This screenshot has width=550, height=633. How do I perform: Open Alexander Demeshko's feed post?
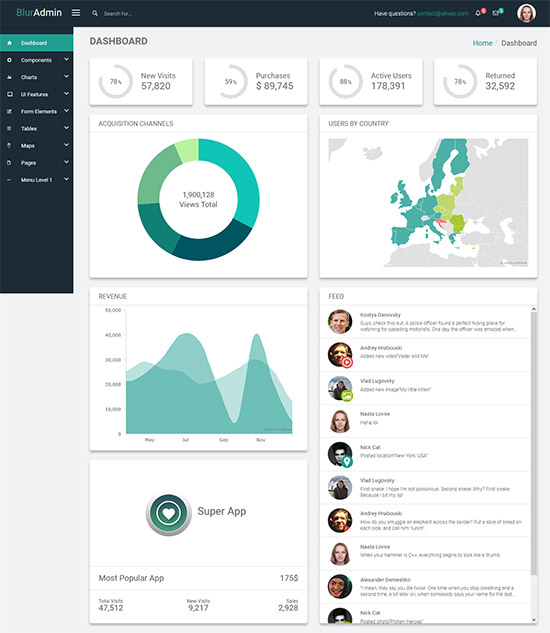click(x=426, y=587)
